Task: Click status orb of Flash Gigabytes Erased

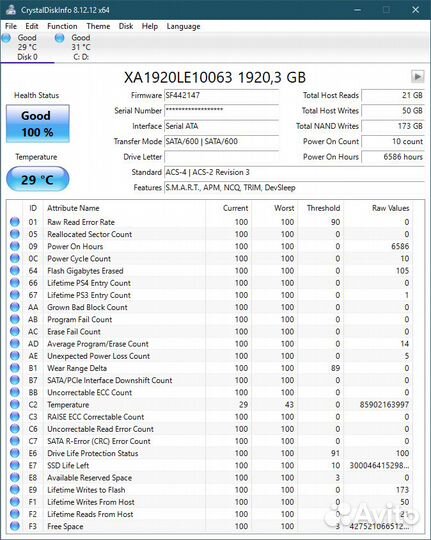Action: pos(15,271)
